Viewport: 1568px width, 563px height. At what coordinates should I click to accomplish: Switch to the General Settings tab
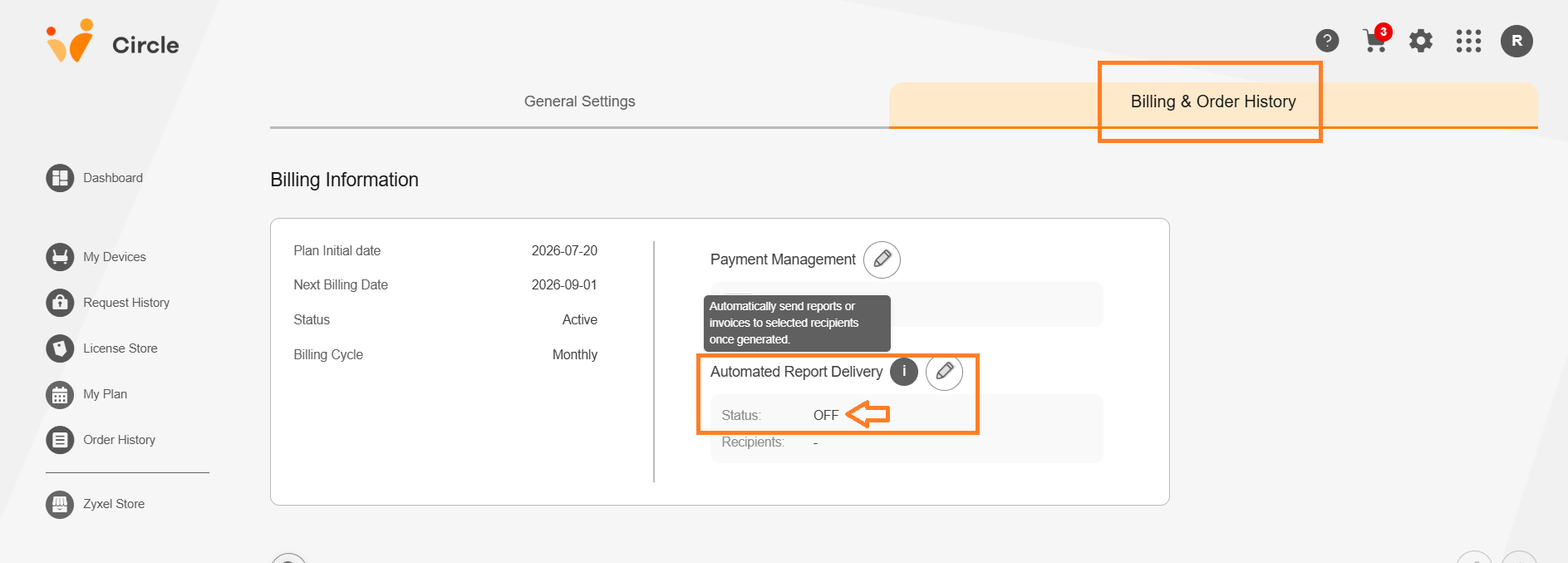click(579, 101)
